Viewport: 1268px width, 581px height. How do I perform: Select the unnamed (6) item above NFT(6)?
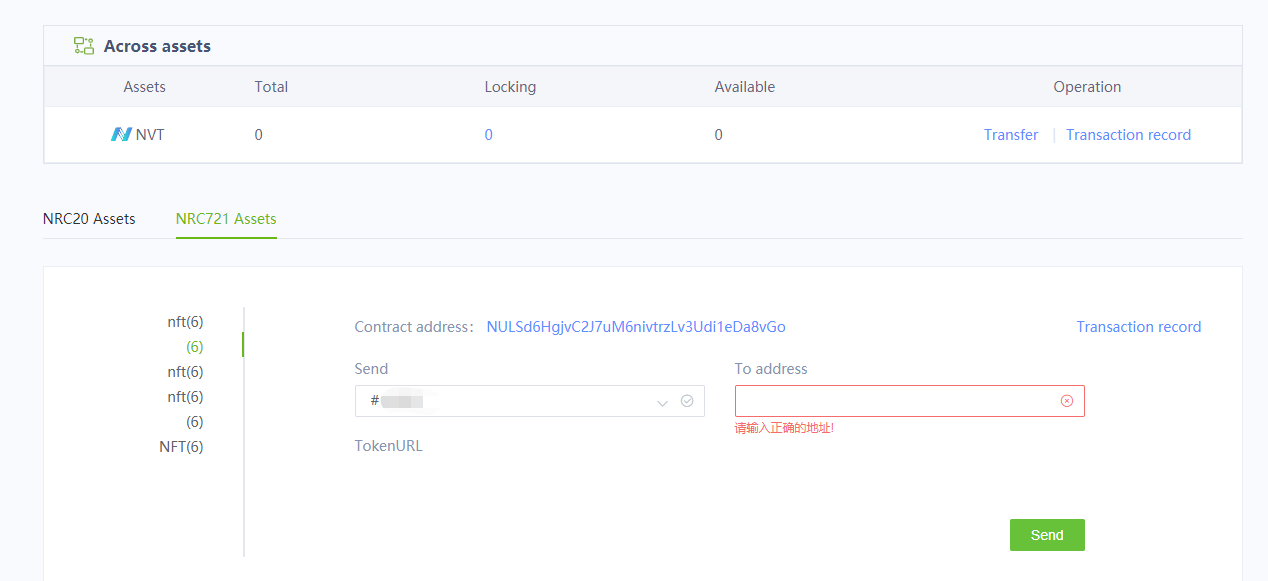click(x=195, y=422)
